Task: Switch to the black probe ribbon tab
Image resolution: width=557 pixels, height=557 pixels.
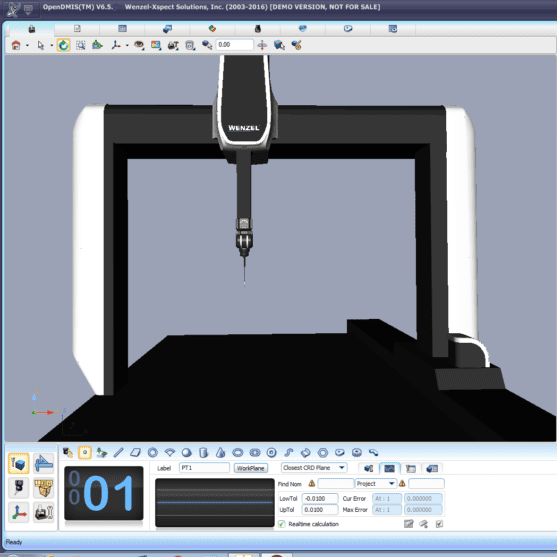Action: point(258,29)
